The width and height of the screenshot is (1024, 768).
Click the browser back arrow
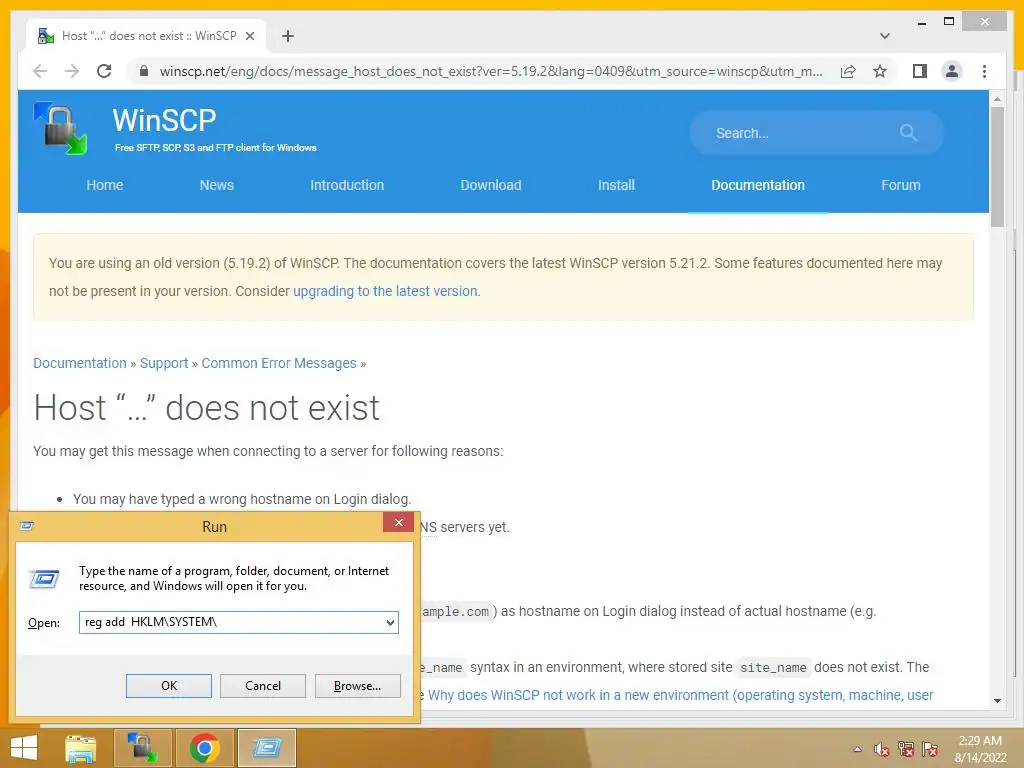pos(40,71)
